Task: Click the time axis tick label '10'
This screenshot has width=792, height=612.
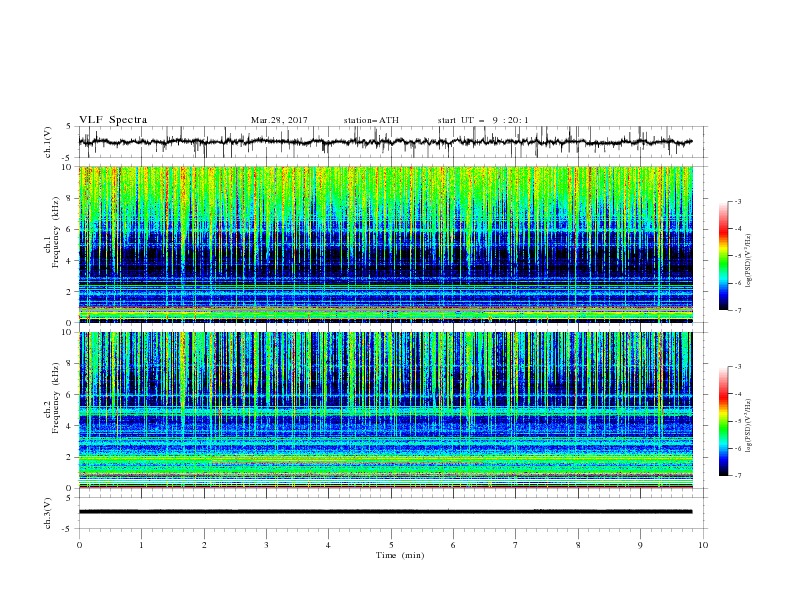Action: click(703, 545)
